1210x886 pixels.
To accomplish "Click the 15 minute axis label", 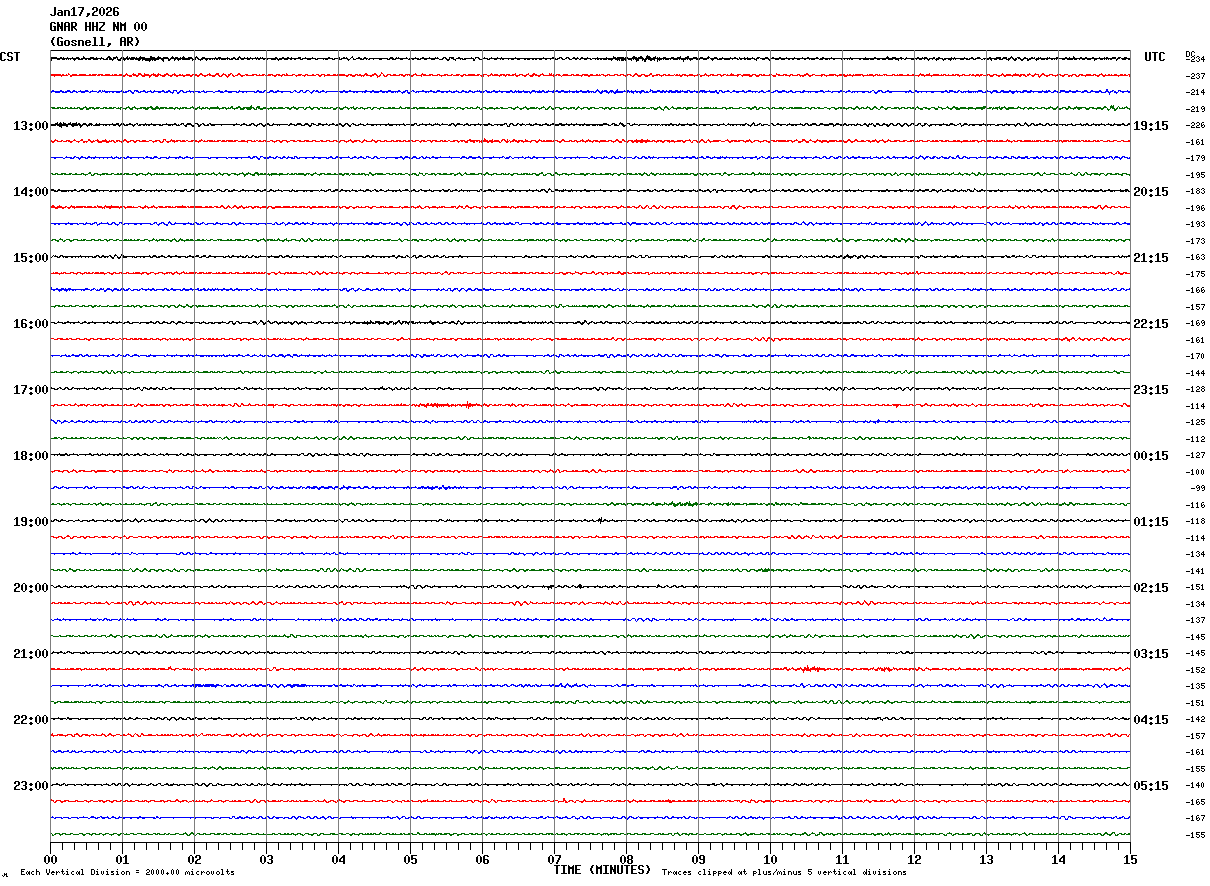I will click(x=1129, y=859).
